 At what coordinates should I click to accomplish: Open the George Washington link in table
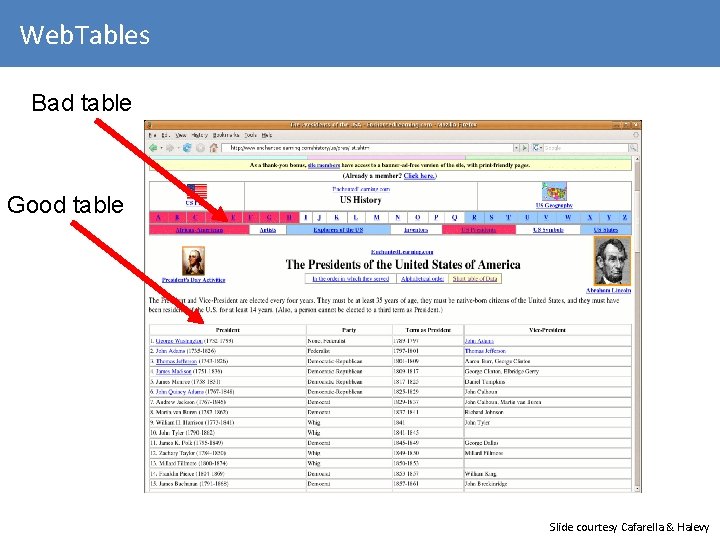179,341
